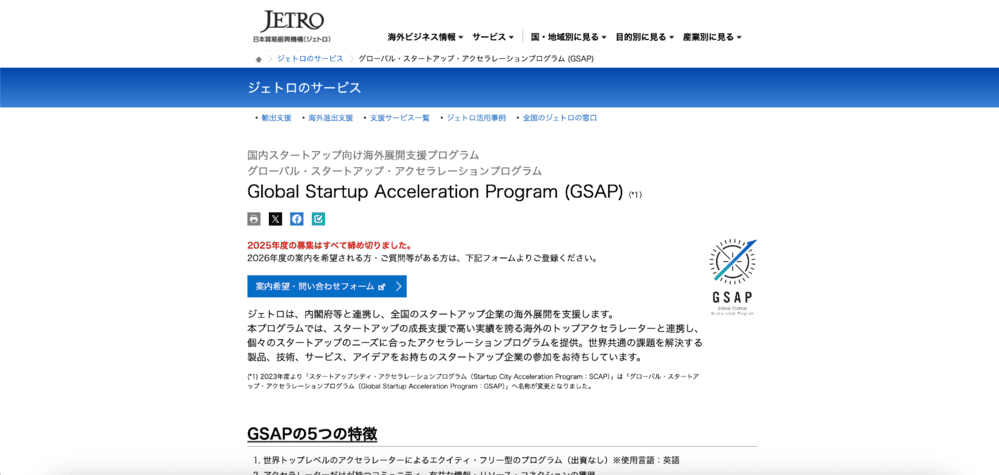Viewport: 999px width, 475px height.
Task: Select 輸出支援 sub-navigation link
Action: pyautogui.click(x=276, y=118)
